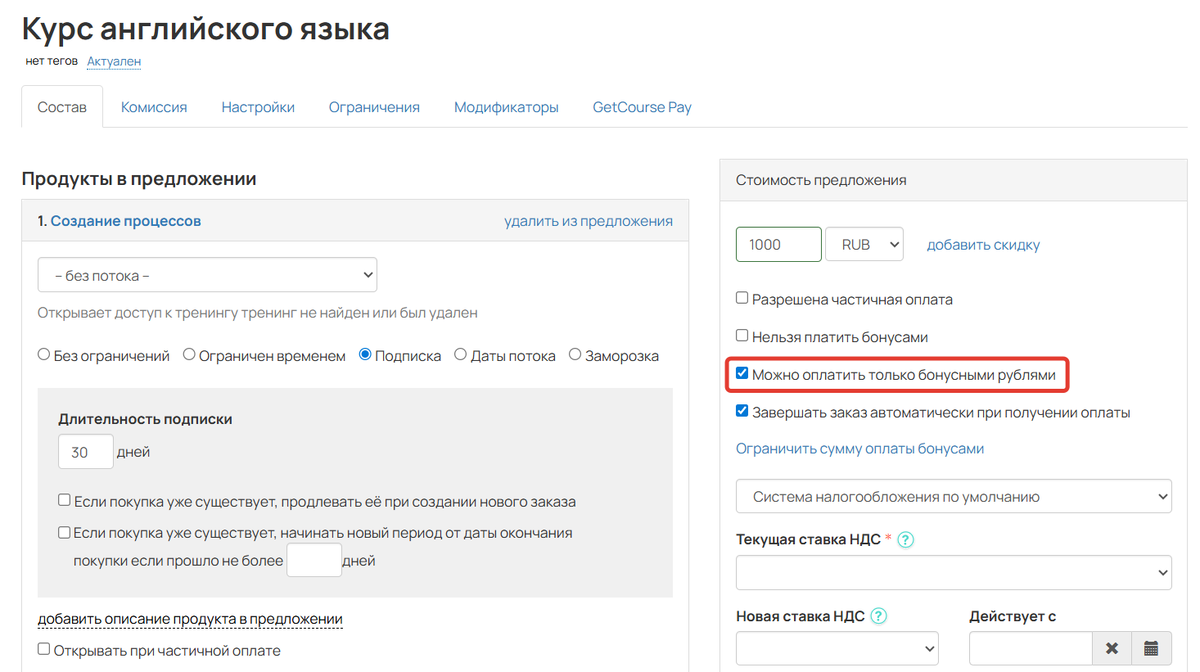Clear the 'Действует с' date with the X icon
Viewport: 1200px width, 672px height.
(x=1113, y=648)
